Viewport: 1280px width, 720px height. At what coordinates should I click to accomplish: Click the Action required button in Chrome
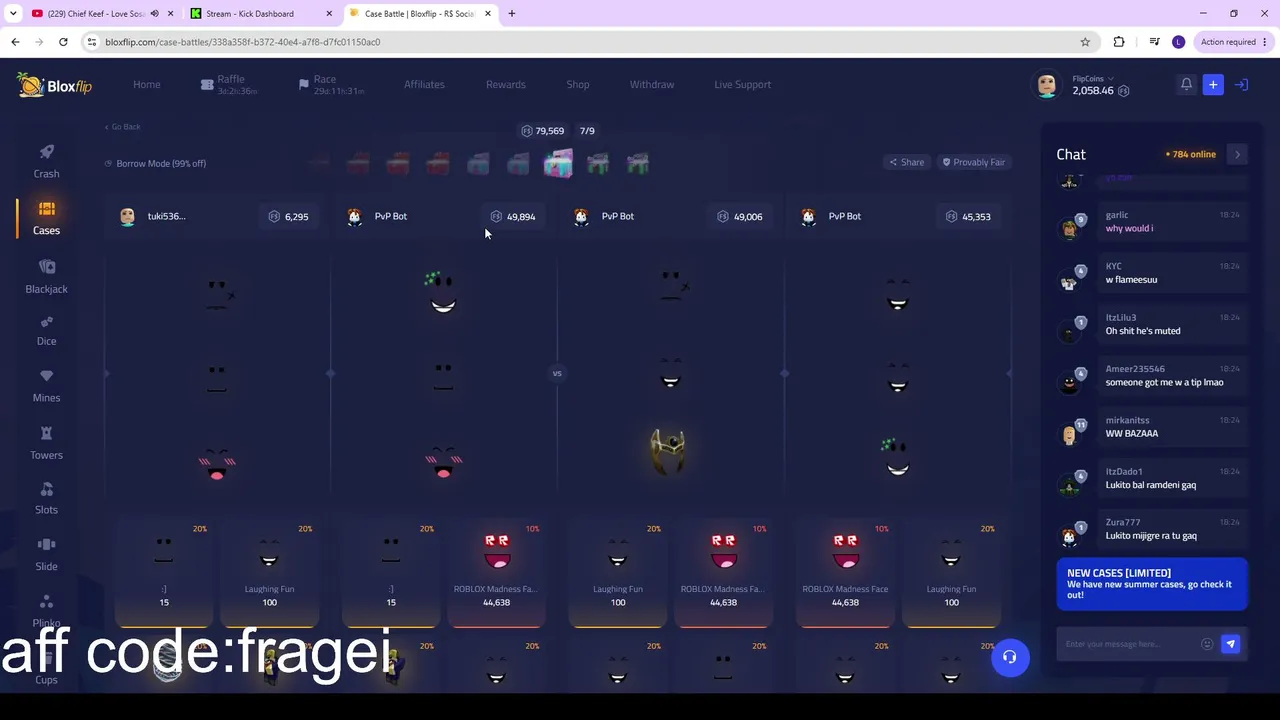[x=1234, y=42]
